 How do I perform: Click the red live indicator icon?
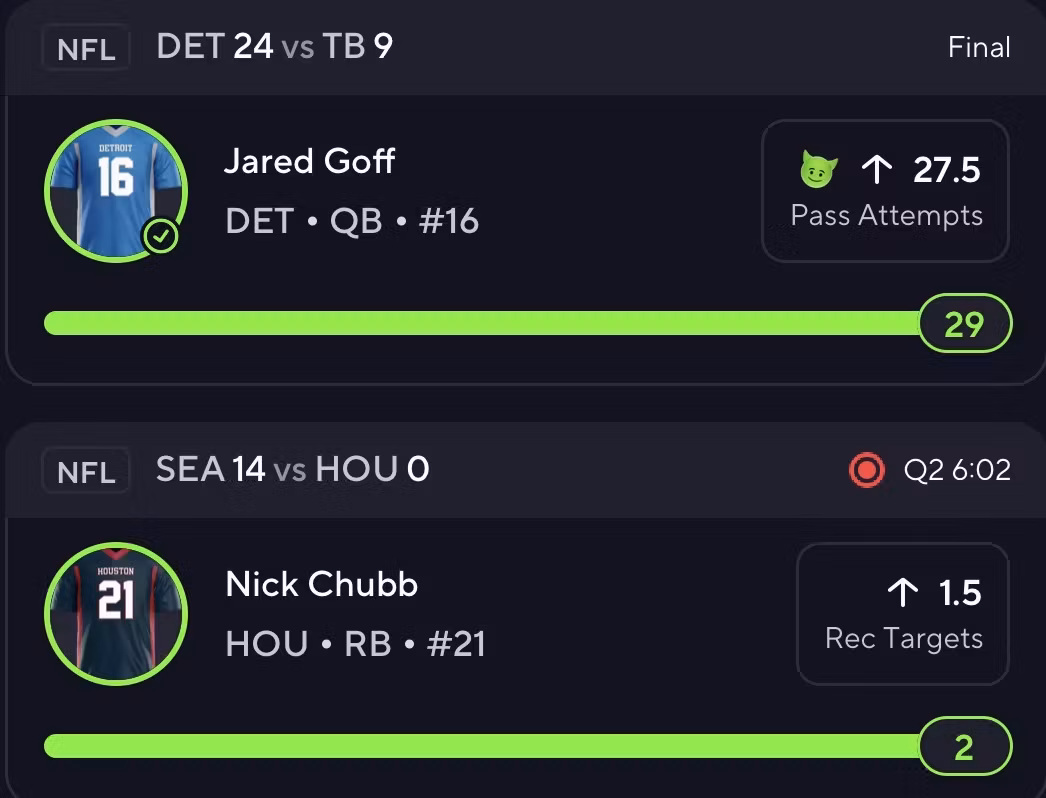(x=866, y=469)
